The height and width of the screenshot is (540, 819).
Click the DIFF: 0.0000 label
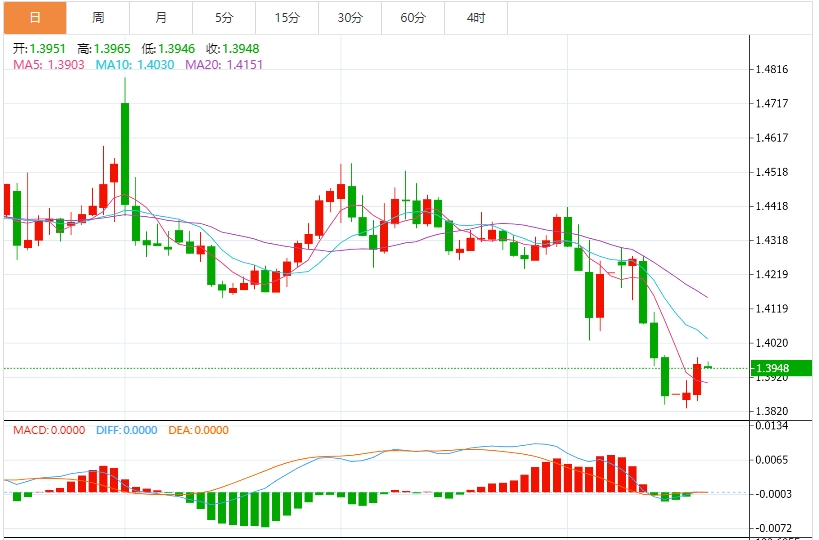pyautogui.click(x=126, y=430)
